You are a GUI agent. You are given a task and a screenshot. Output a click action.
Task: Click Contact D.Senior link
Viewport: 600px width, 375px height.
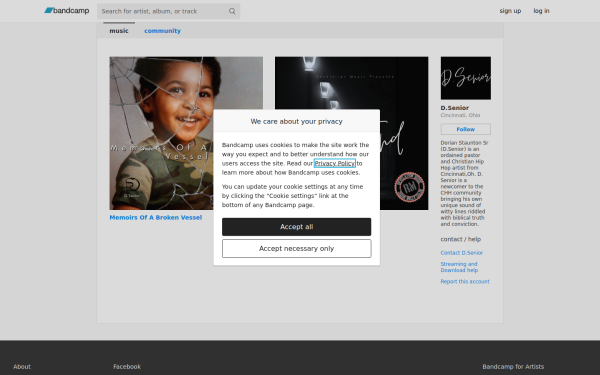click(461, 253)
